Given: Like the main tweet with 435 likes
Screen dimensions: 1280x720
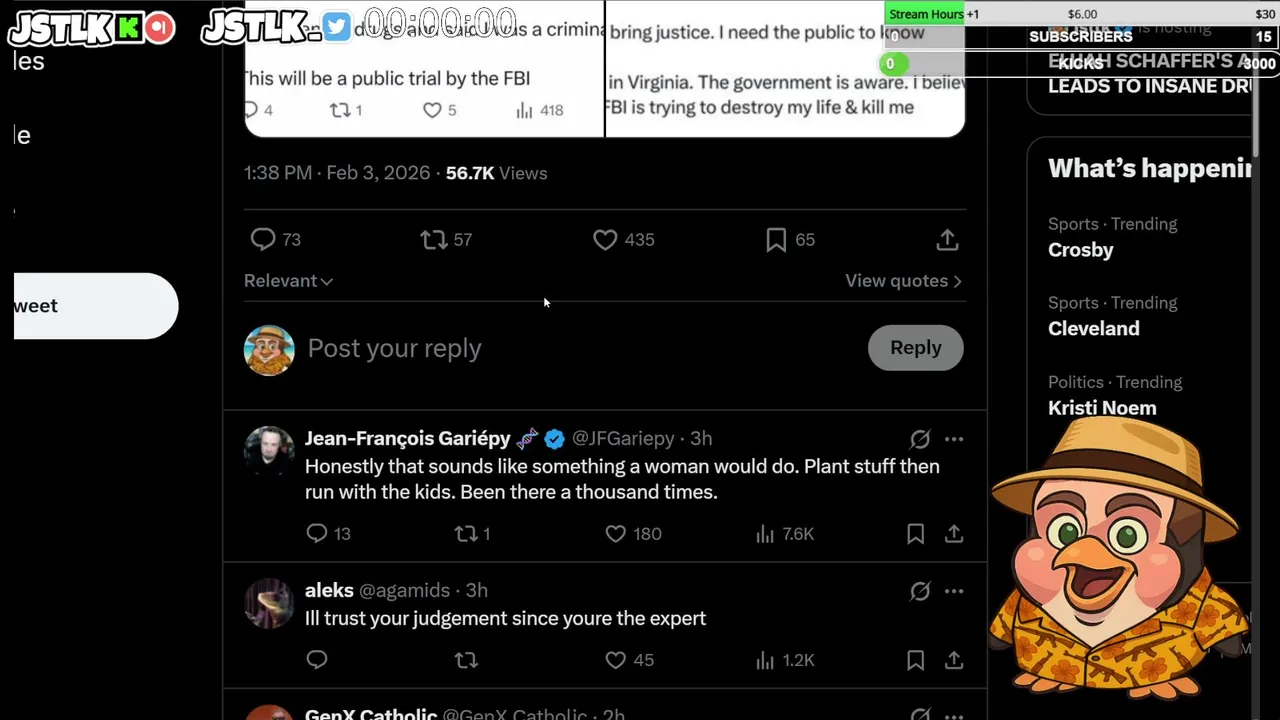Looking at the screenshot, I should [605, 239].
